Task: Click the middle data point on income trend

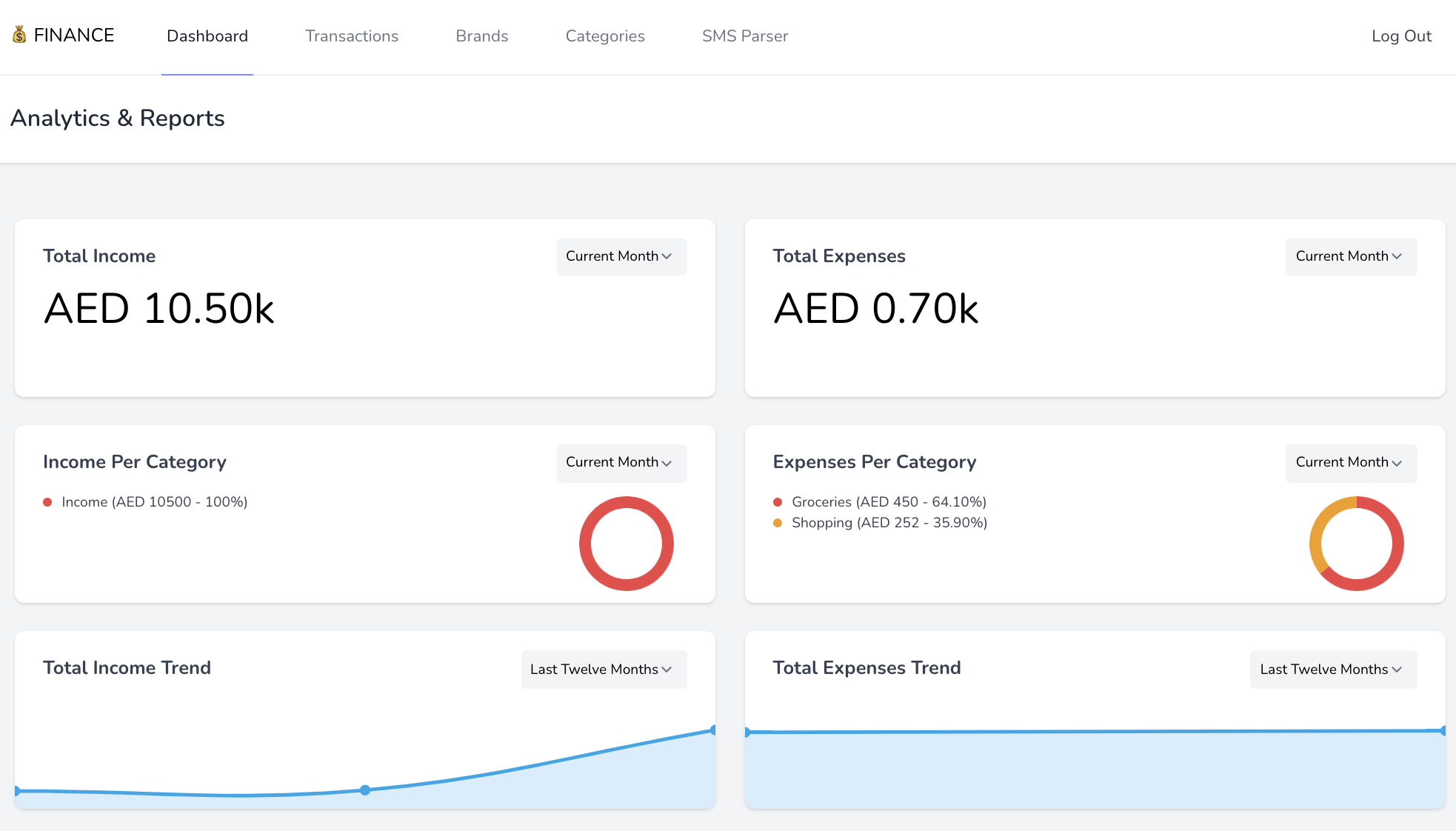Action: (x=365, y=790)
